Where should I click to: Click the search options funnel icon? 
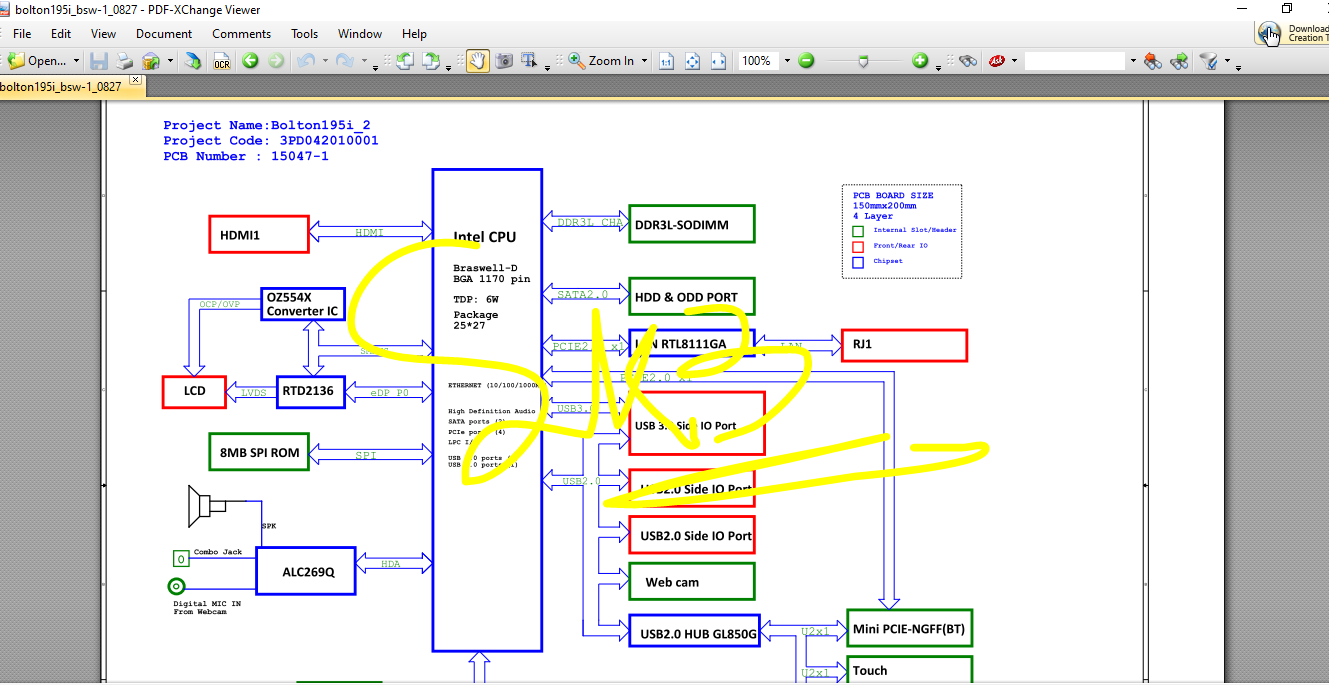[1208, 61]
